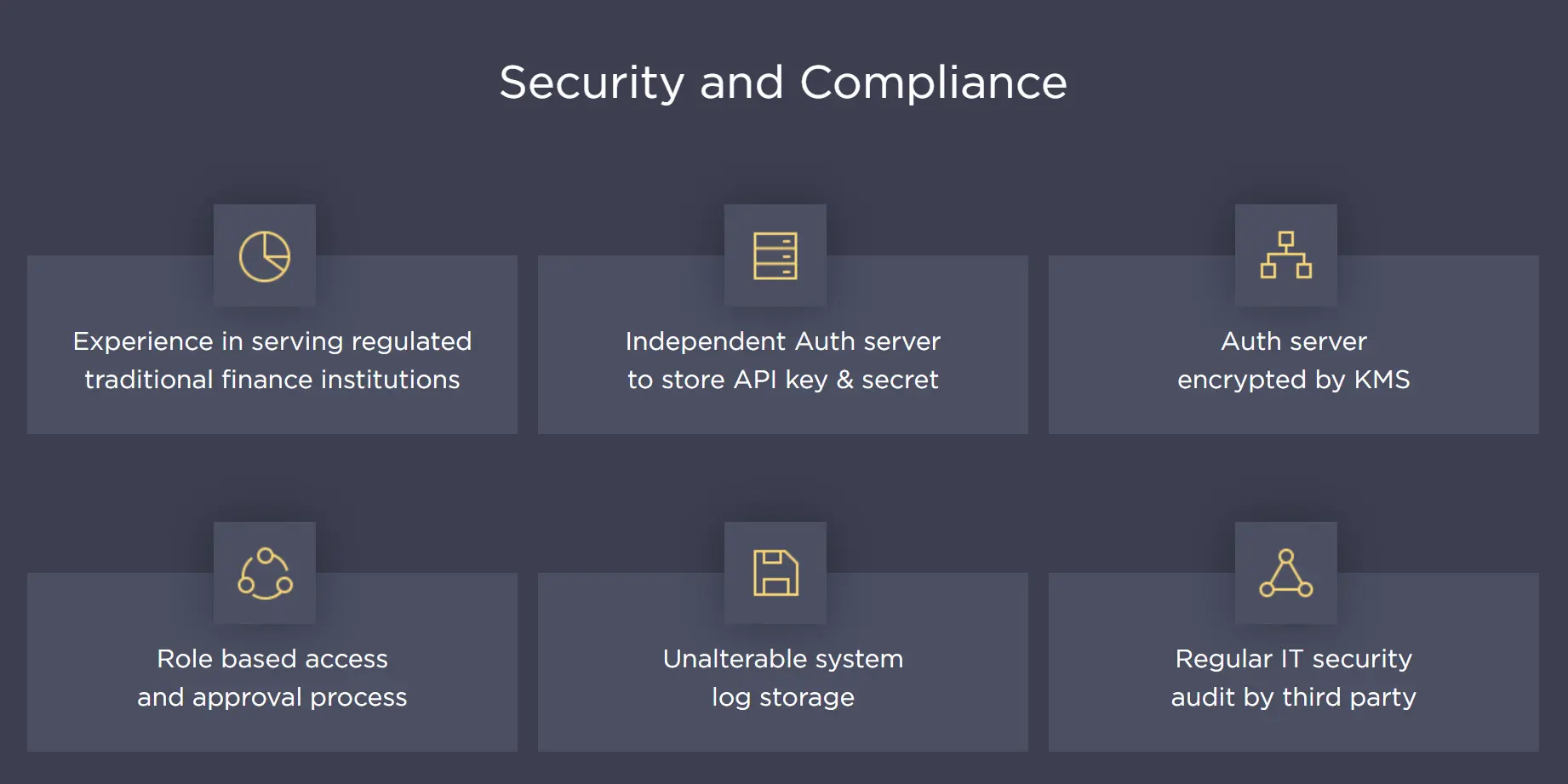Viewport: 1568px width, 784px height.
Task: Select the triangle connected nodes icon
Action: tap(1286, 574)
